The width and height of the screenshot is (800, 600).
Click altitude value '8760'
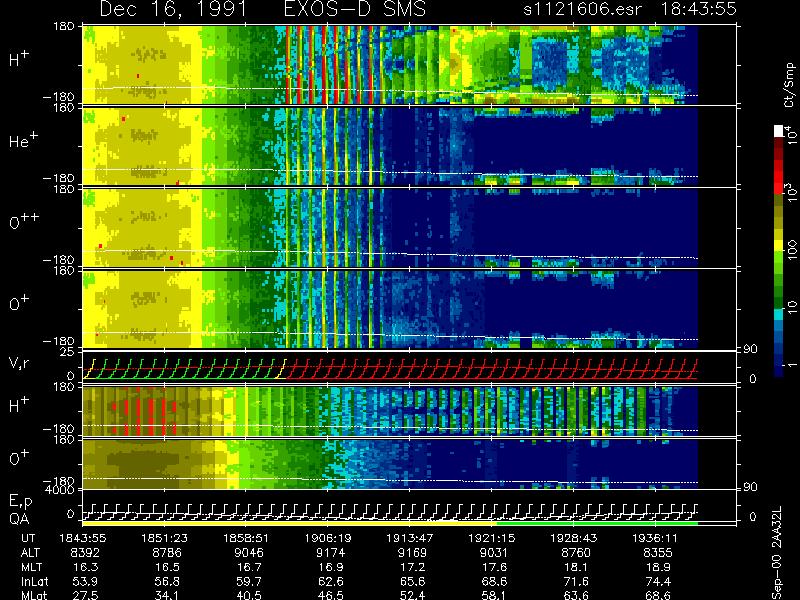(576, 553)
